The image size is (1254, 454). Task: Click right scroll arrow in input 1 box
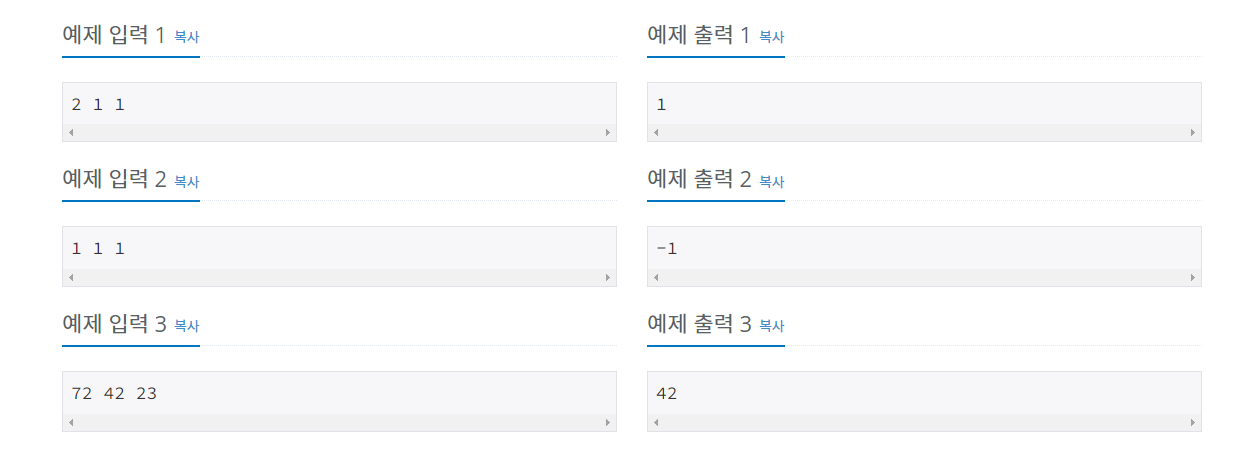click(x=608, y=132)
